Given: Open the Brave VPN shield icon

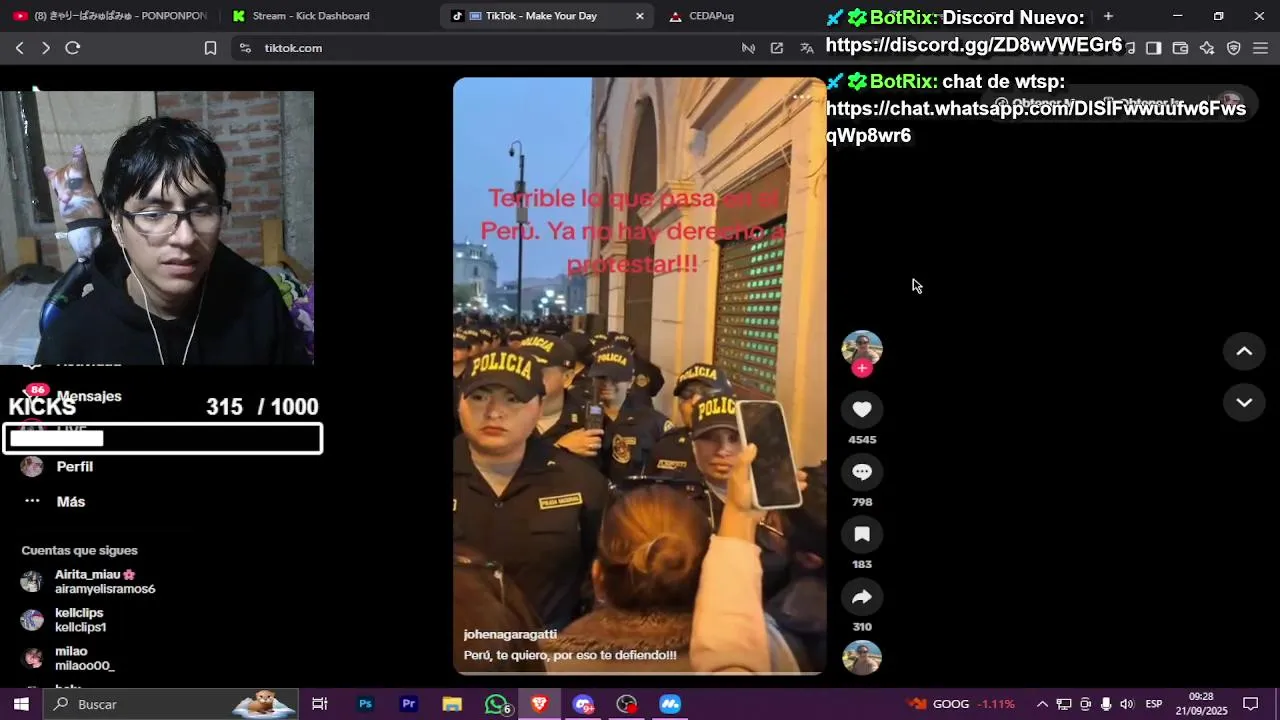Looking at the screenshot, I should [1234, 48].
